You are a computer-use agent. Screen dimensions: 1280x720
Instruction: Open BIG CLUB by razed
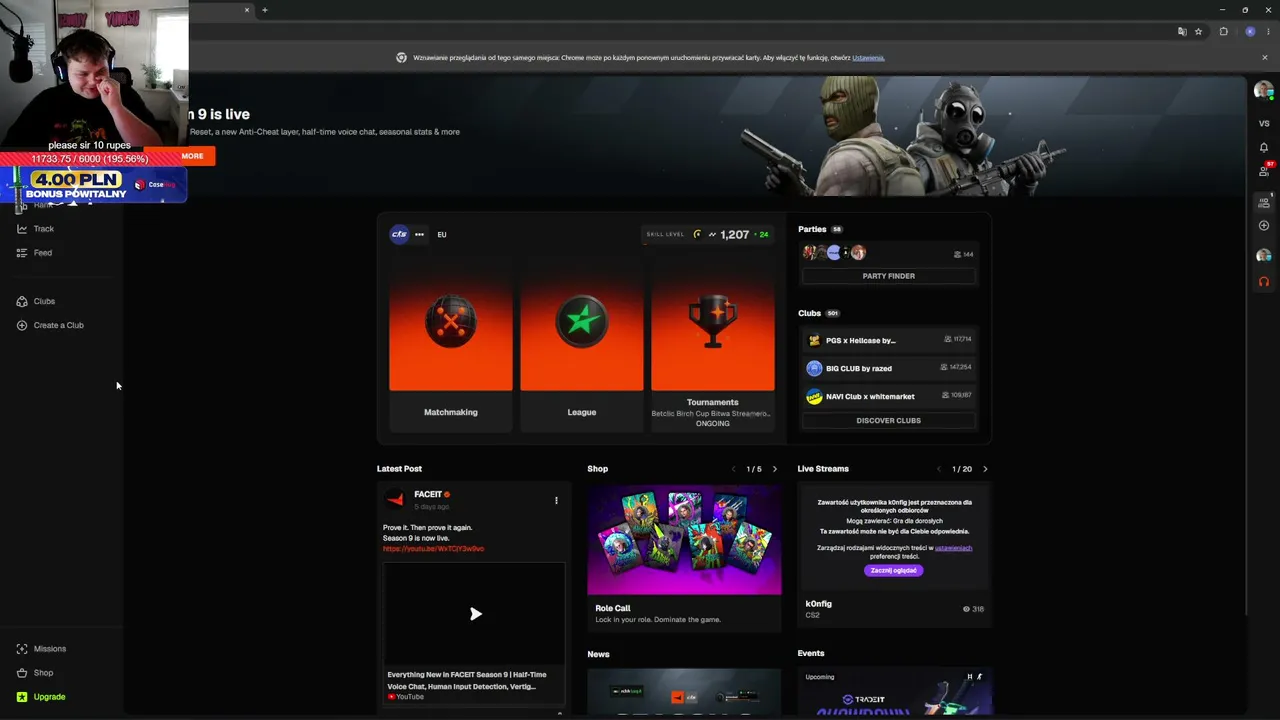tap(888, 368)
